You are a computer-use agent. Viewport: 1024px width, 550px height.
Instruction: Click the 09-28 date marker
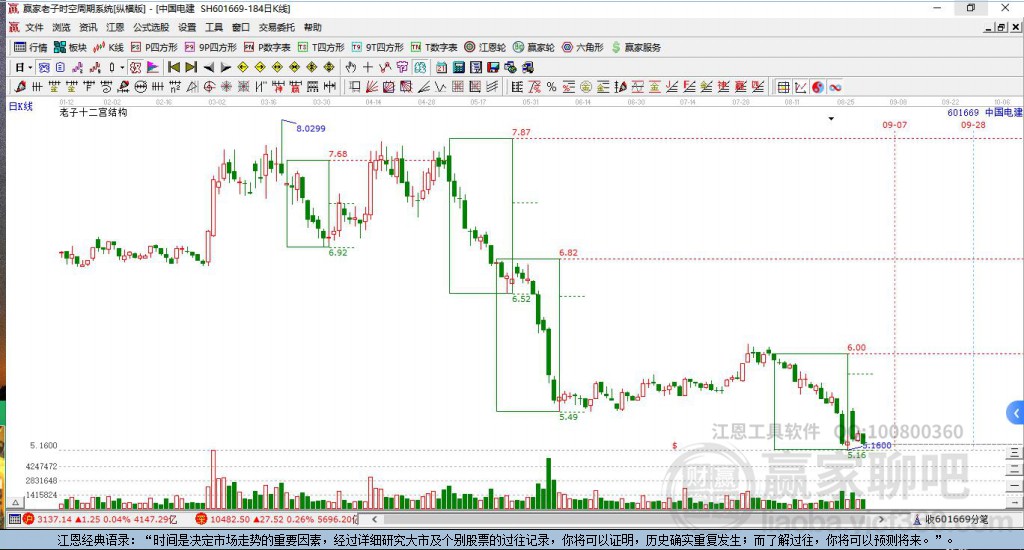point(973,125)
